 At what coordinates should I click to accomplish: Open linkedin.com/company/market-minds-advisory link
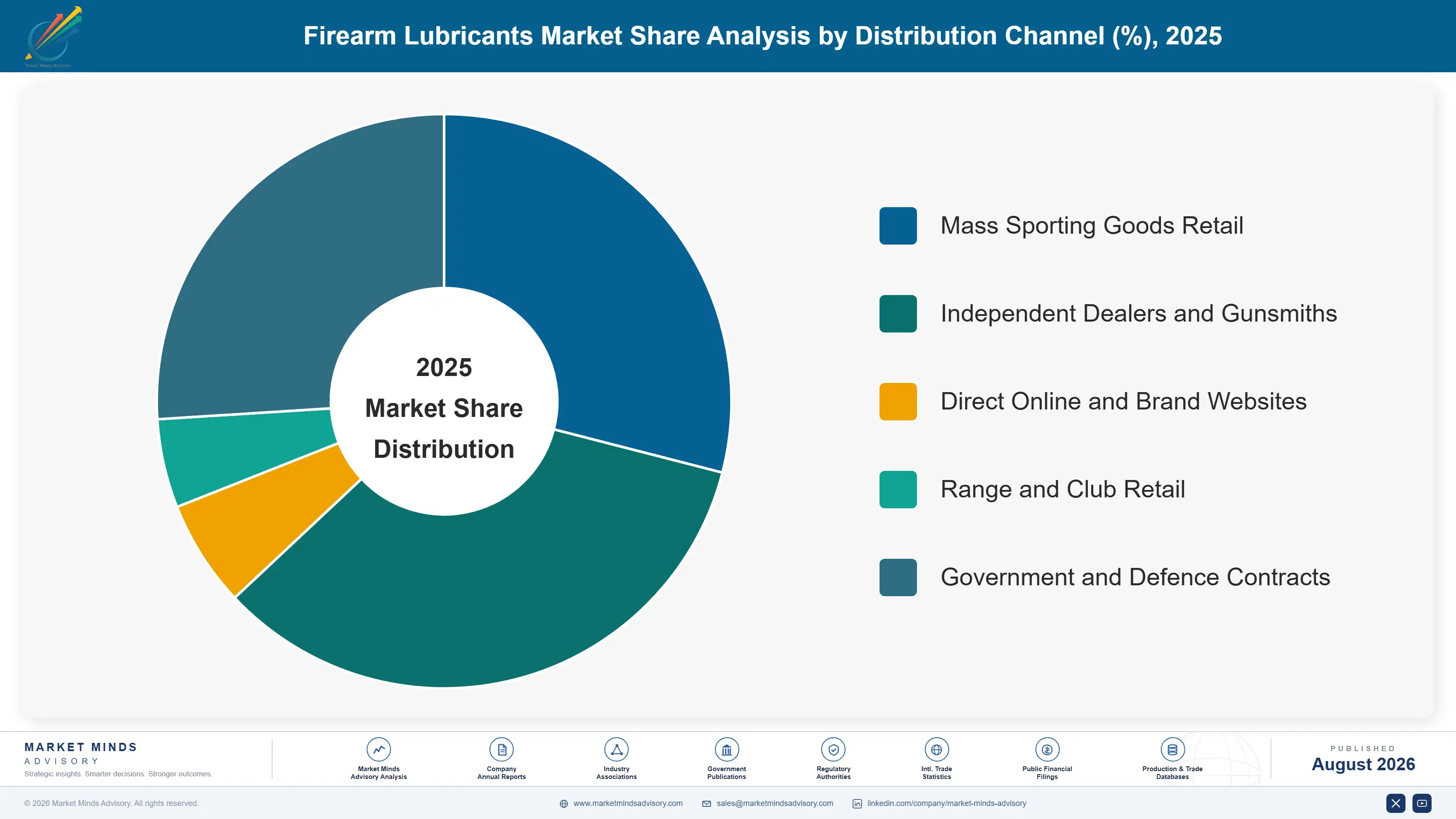[x=947, y=803]
